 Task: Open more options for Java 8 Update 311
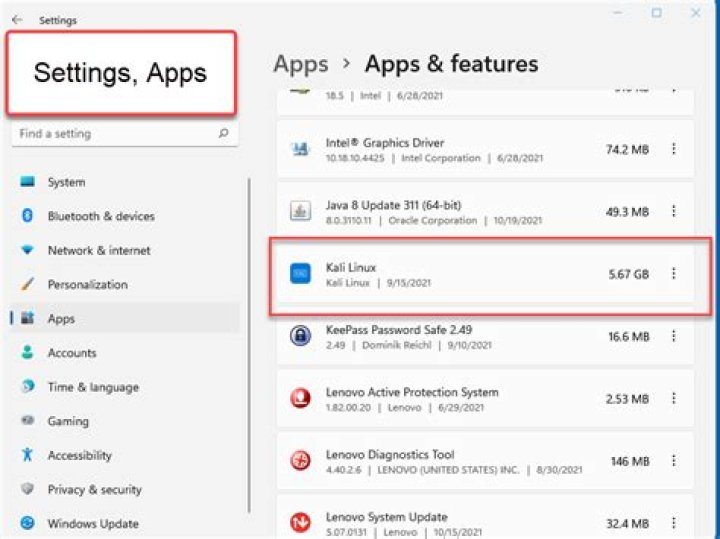(673, 211)
